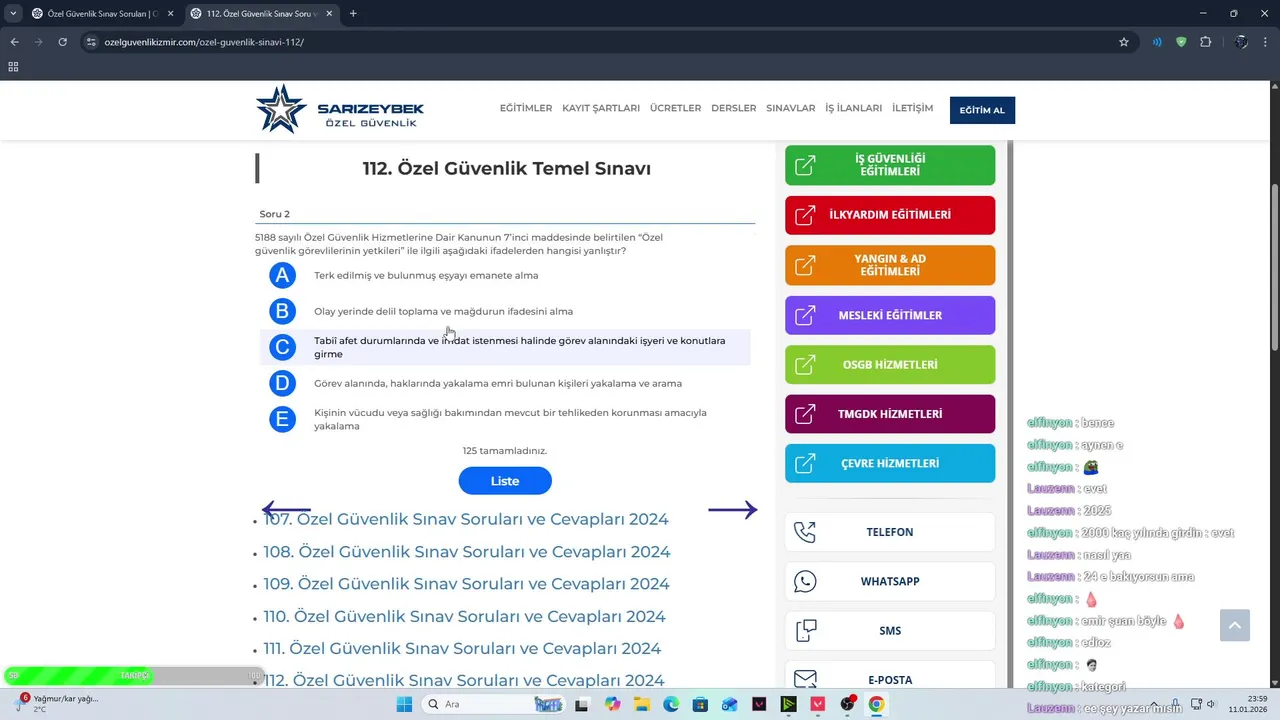Screen dimensions: 1280x720
Task: Bookmark this page with the star icon
Action: 1124,42
